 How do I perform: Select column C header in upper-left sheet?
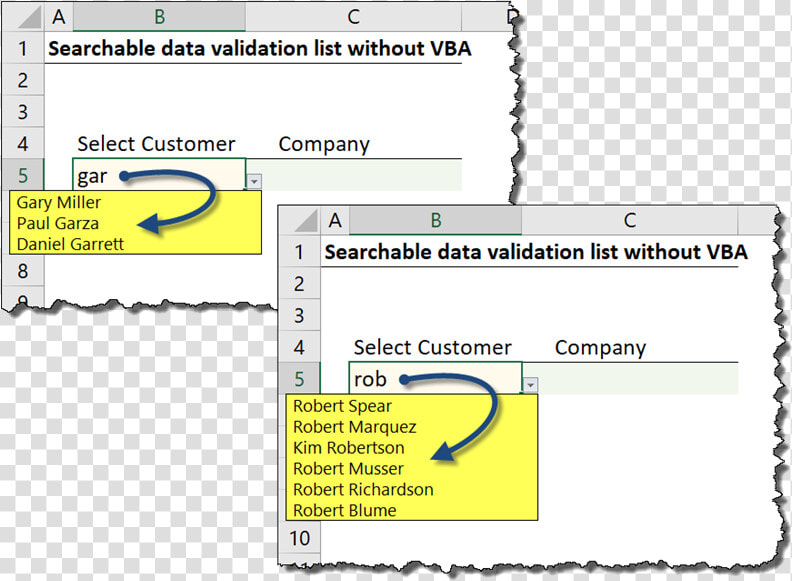[354, 17]
